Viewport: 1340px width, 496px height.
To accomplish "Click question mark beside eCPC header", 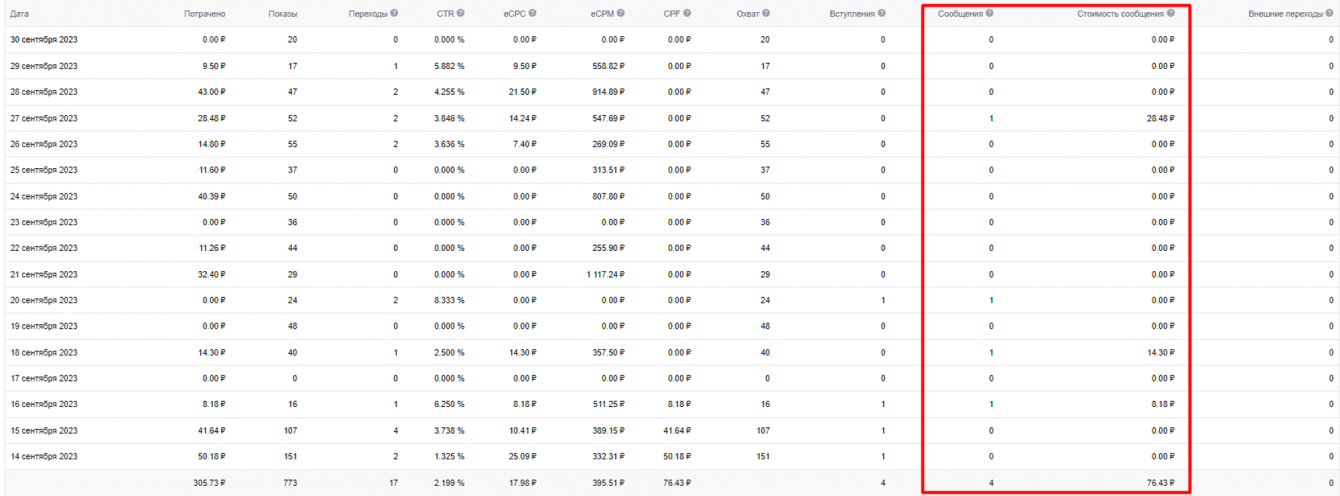I will [532, 13].
